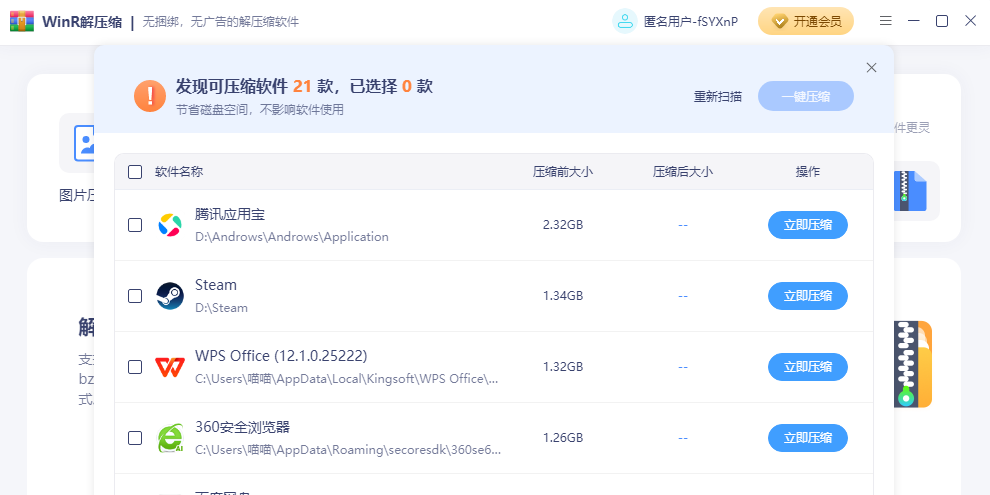This screenshot has width=990, height=495.
Task: Compress Steam with its 立即压缩 button
Action: [807, 296]
